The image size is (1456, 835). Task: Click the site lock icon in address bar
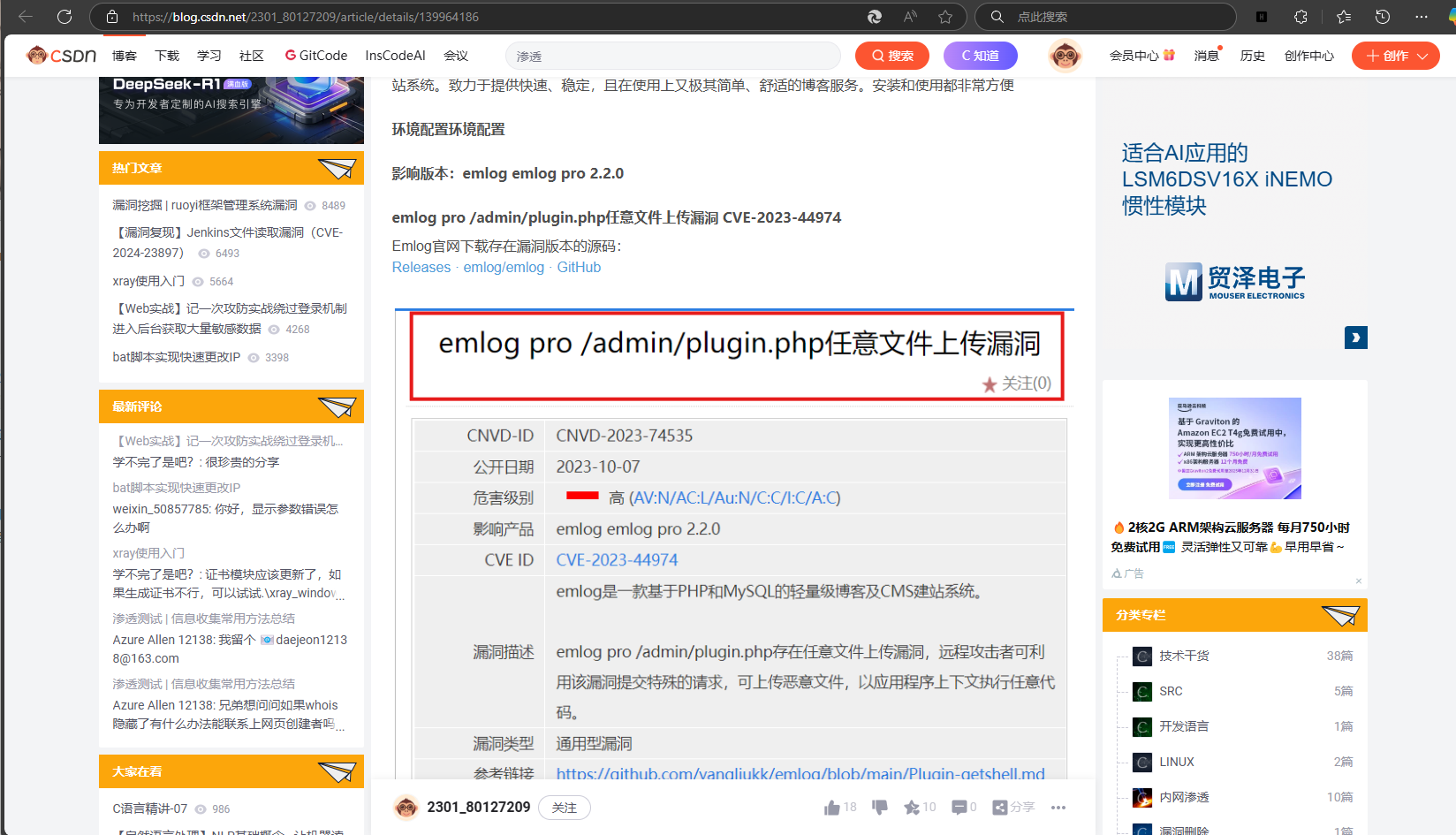pyautogui.click(x=112, y=17)
